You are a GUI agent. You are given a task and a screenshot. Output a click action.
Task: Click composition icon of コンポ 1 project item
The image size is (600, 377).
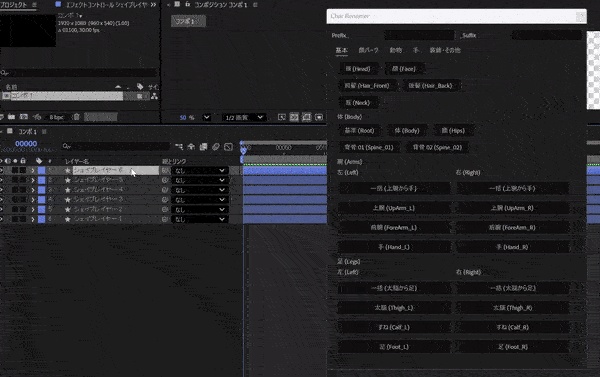6,96
